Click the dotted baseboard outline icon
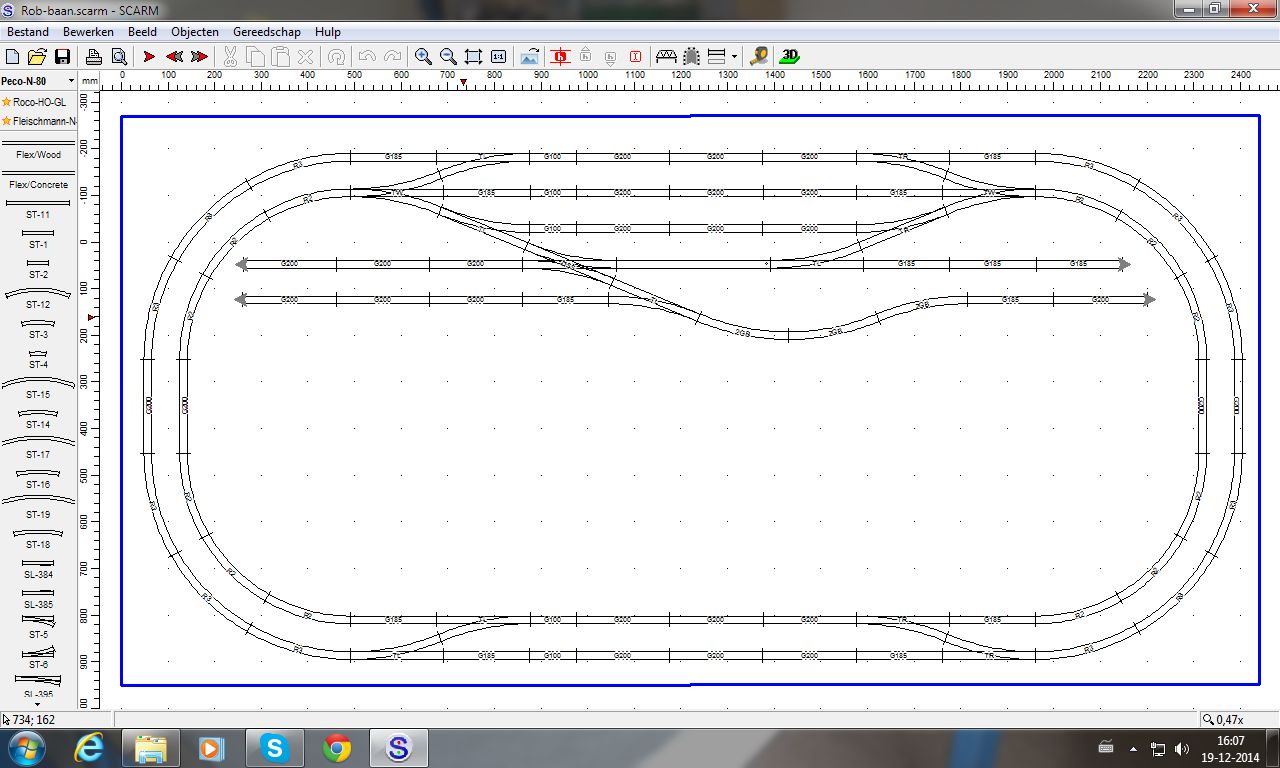This screenshot has height=768, width=1280. [691, 57]
